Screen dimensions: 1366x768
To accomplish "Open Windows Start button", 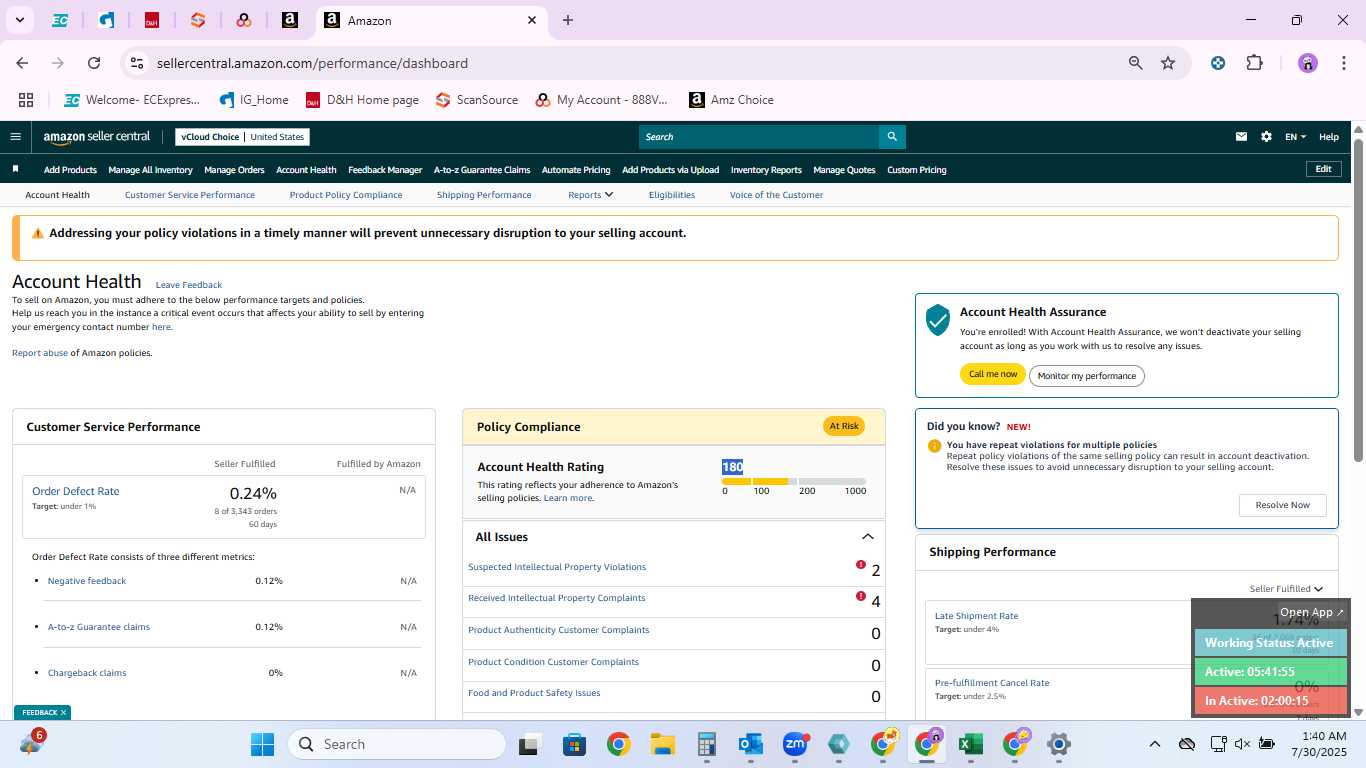I will tap(262, 744).
